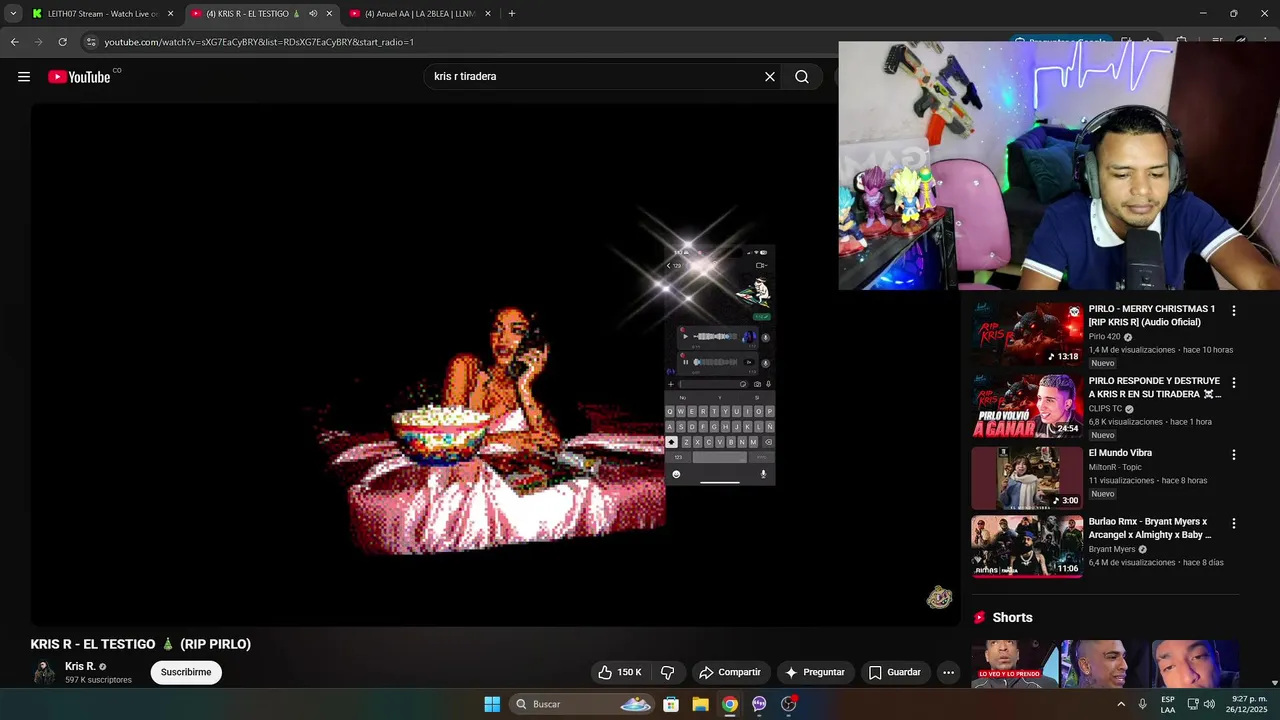Open Kris R. channel avatar
The height and width of the screenshot is (720, 1280).
[x=44, y=672]
